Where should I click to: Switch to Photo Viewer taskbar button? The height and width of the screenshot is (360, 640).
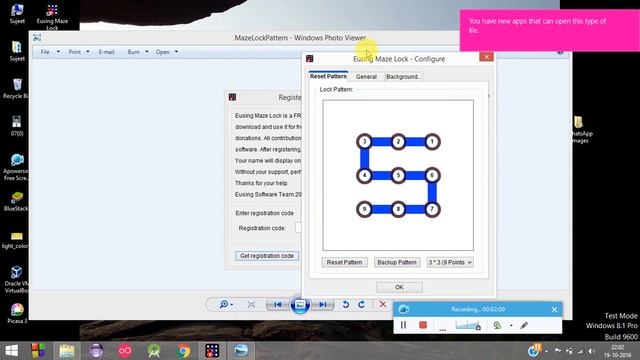point(241,351)
